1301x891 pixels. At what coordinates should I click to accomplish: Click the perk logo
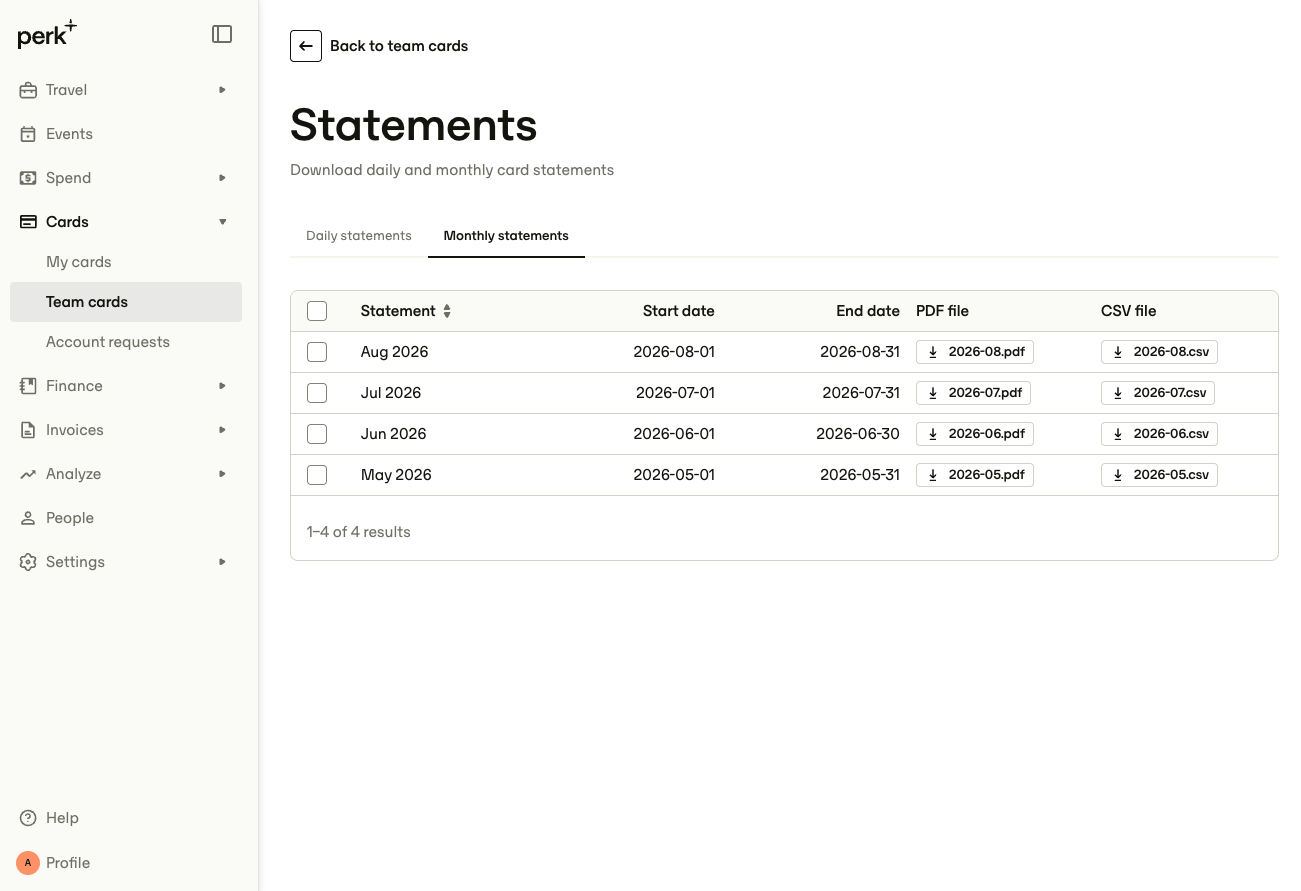47,34
